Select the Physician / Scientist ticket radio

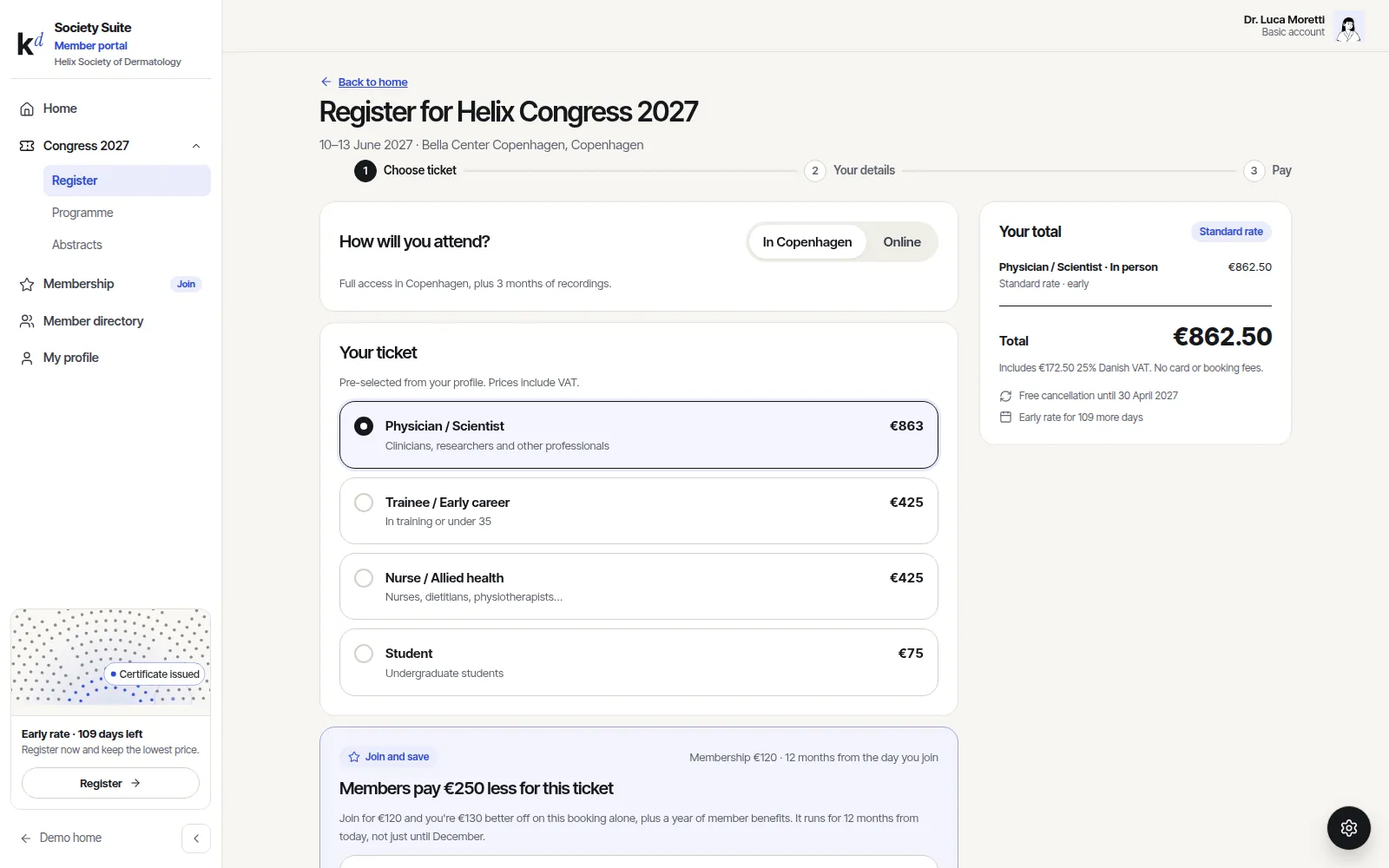(364, 426)
